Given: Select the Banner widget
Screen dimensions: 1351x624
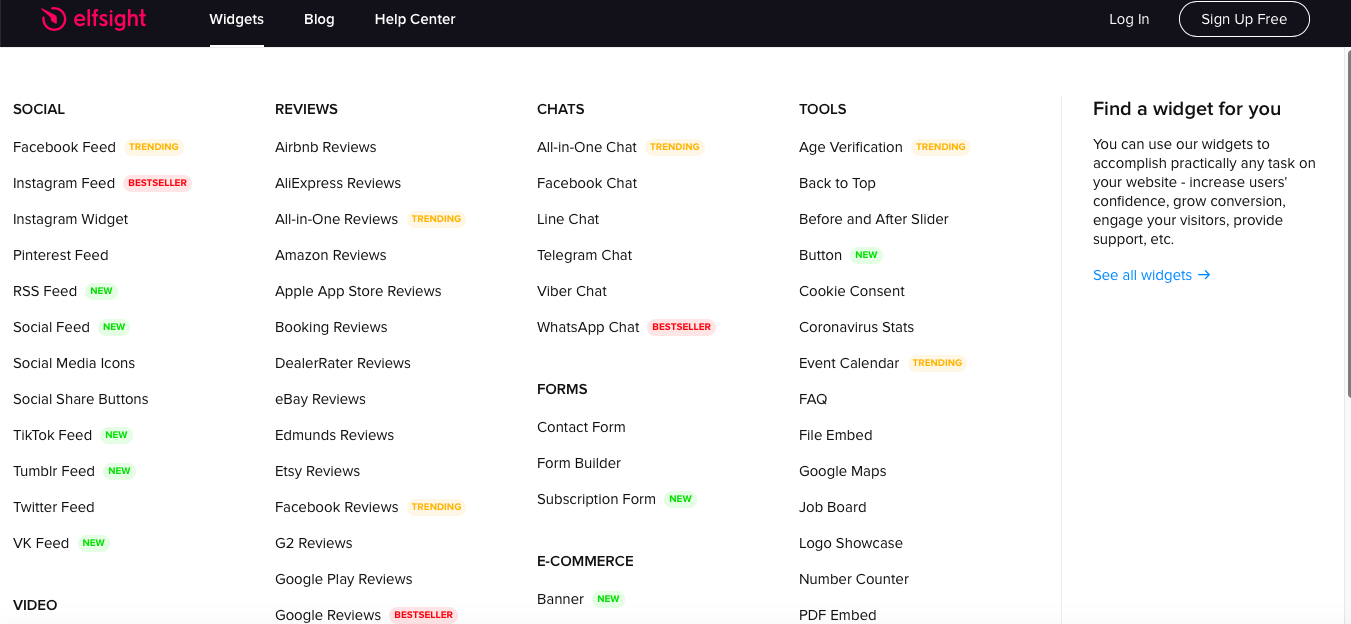Looking at the screenshot, I should click(x=560, y=599).
